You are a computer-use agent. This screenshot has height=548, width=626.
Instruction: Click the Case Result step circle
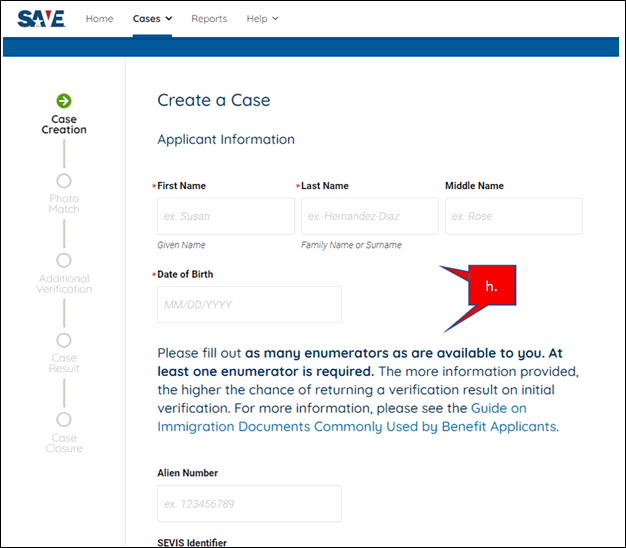tap(64, 340)
